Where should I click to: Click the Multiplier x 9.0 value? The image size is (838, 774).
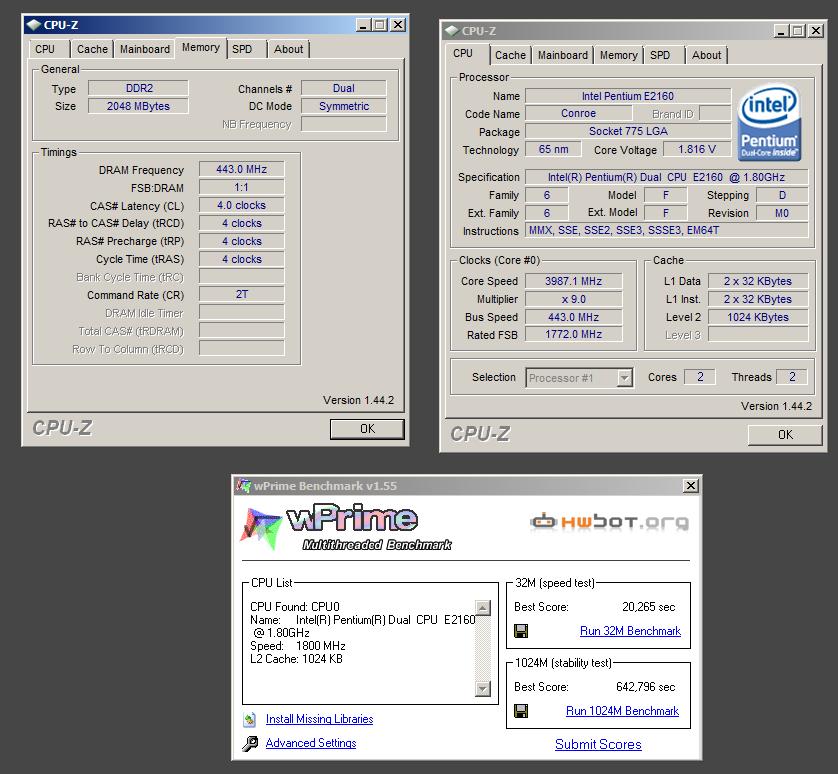(573, 299)
